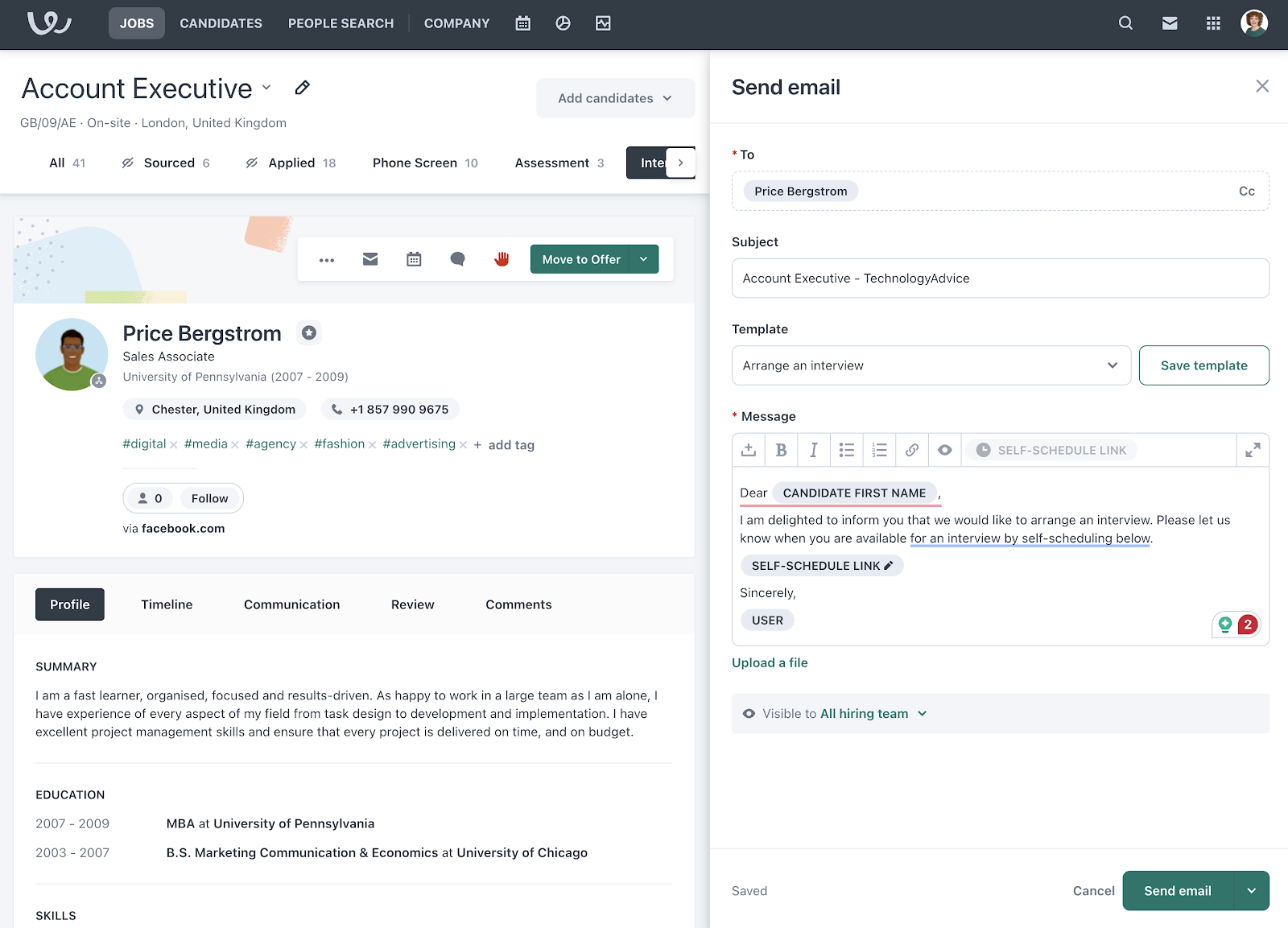Screen dimensions: 1288x928
Task: Click Save template
Action: [1204, 365]
